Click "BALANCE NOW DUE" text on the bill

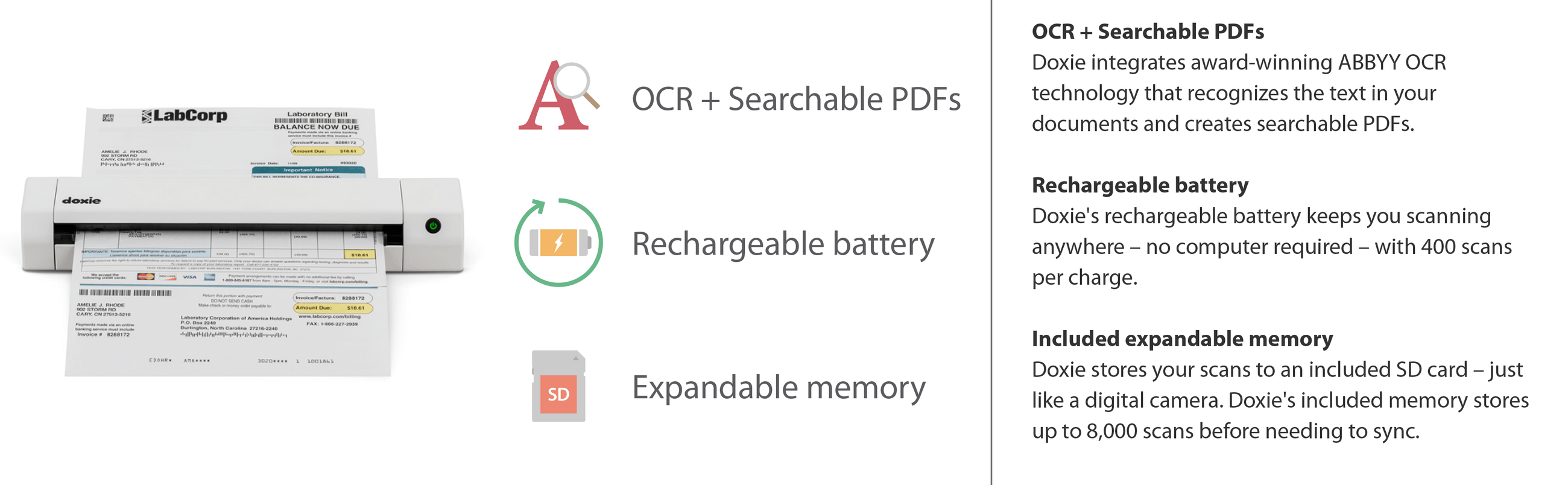coord(316,127)
